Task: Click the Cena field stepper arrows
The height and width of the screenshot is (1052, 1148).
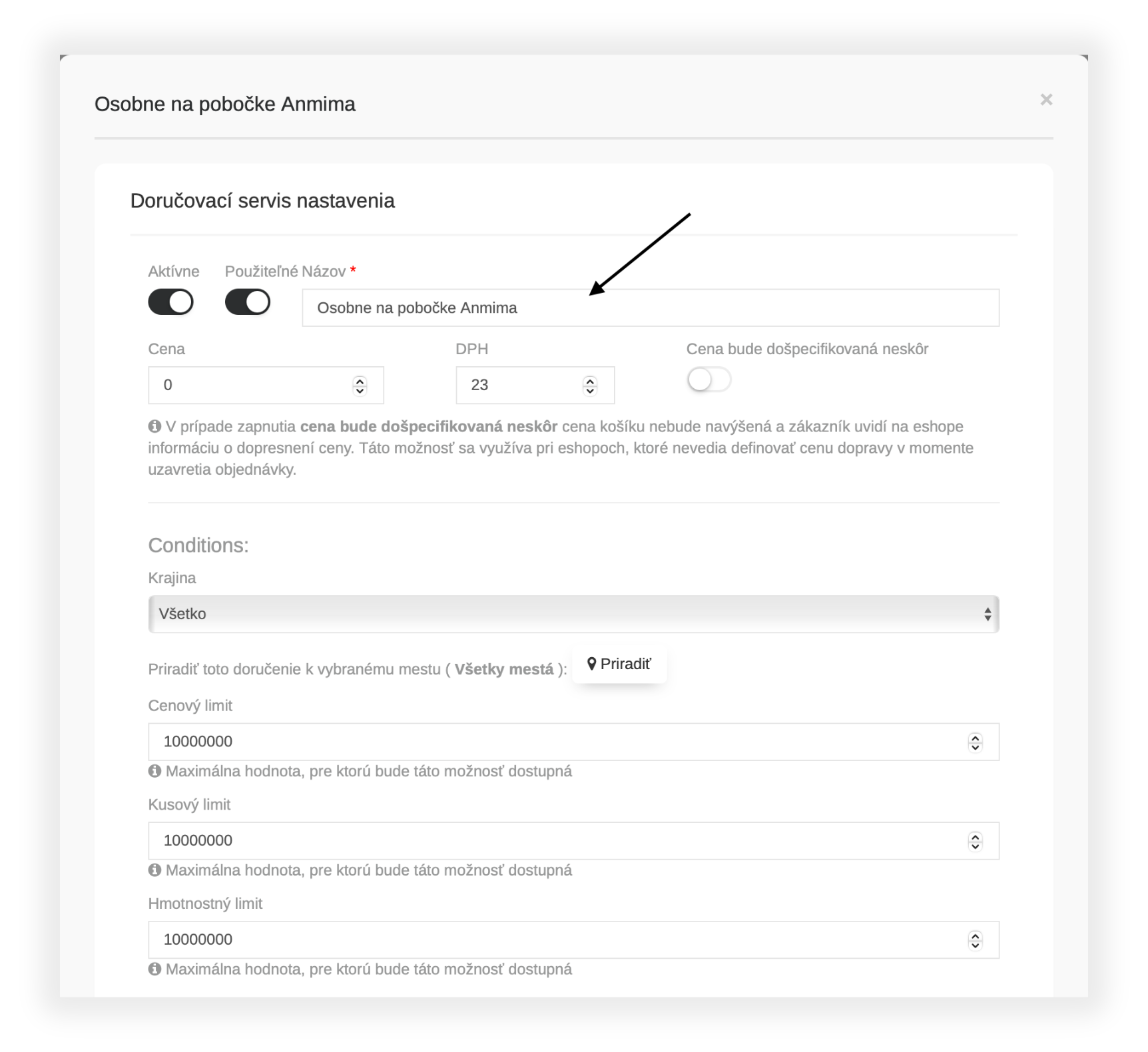Action: pyautogui.click(x=360, y=386)
